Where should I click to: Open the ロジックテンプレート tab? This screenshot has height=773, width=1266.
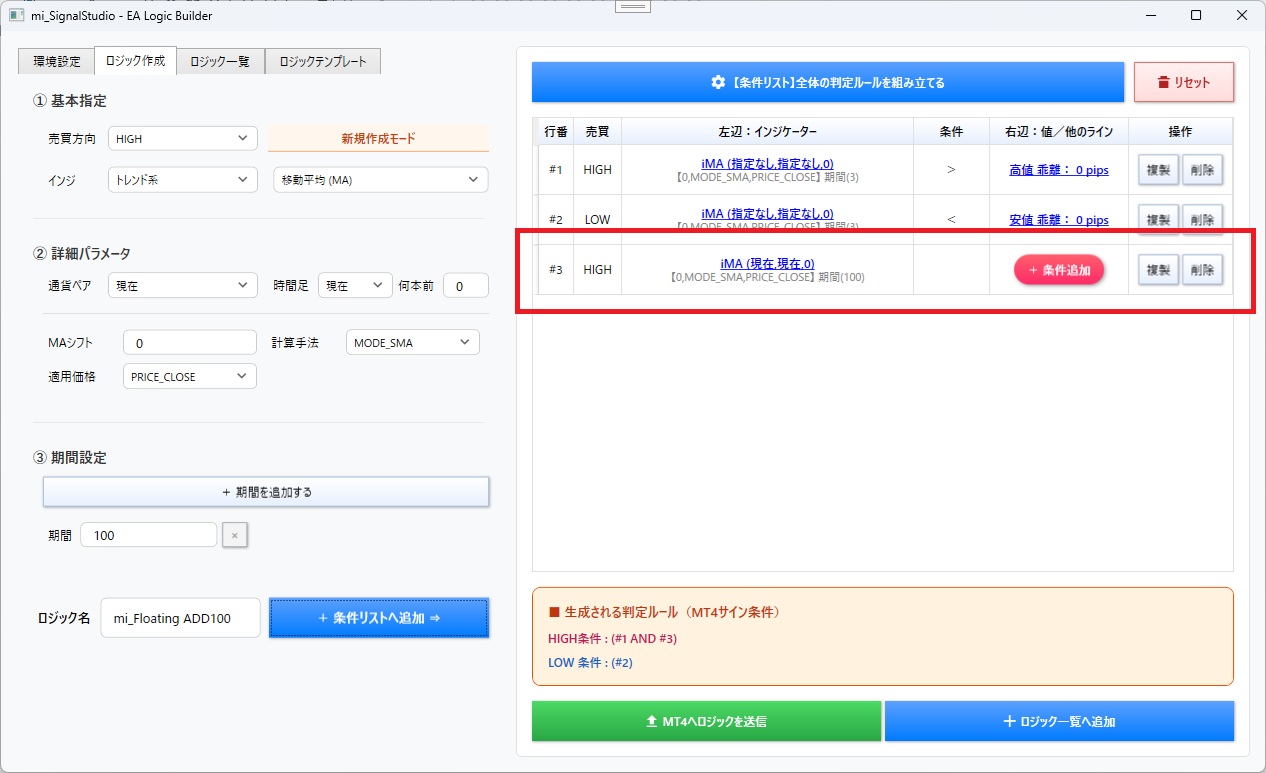point(322,61)
